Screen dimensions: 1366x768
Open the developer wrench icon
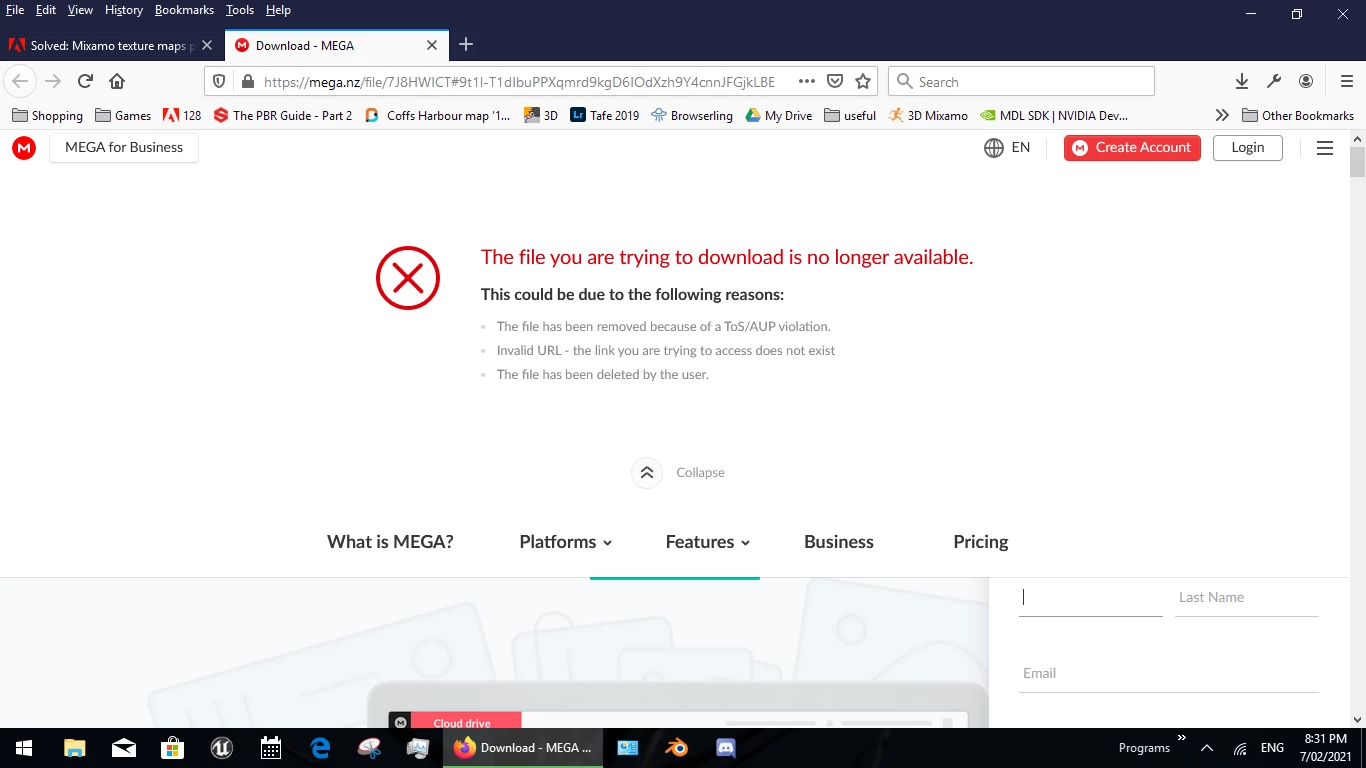[x=1274, y=81]
